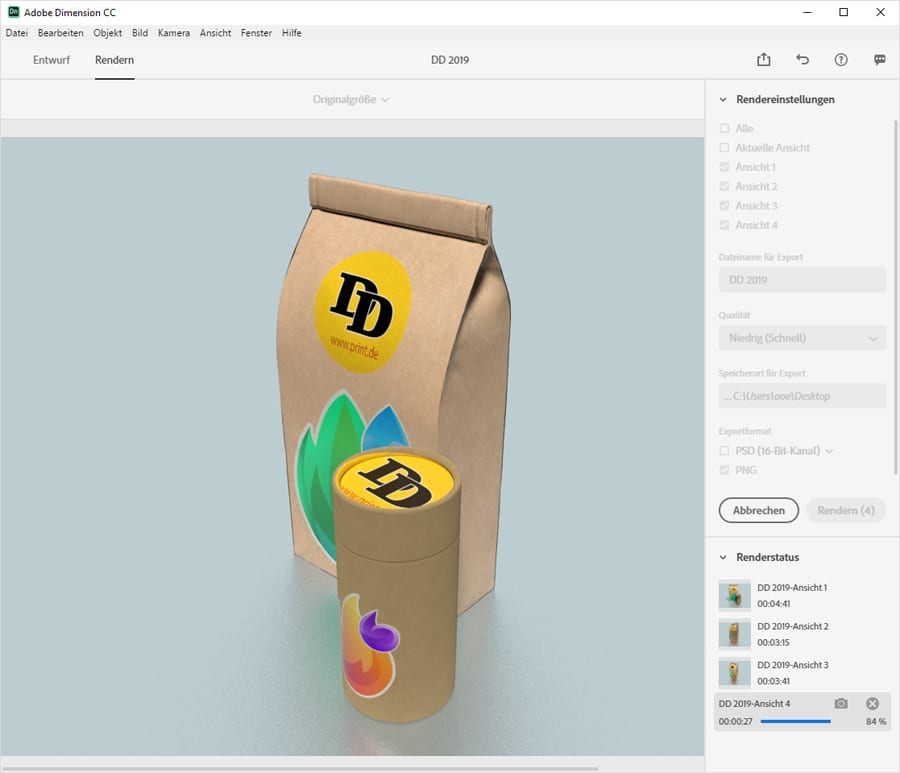Switch to the Entwurf tab

52,60
